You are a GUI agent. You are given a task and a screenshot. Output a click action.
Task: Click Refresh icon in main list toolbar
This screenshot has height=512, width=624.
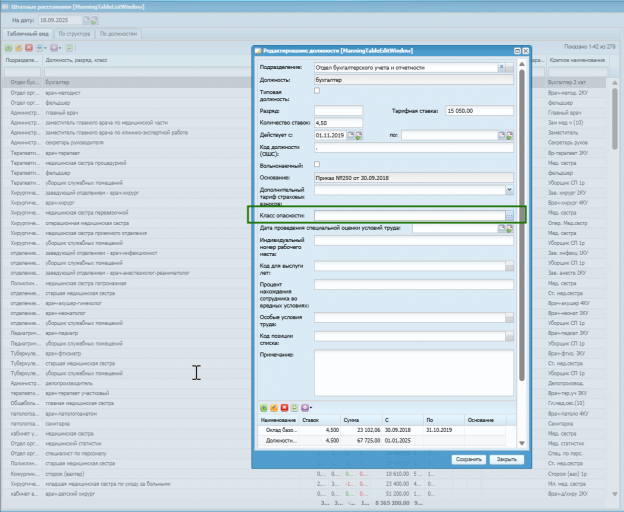pos(69,48)
